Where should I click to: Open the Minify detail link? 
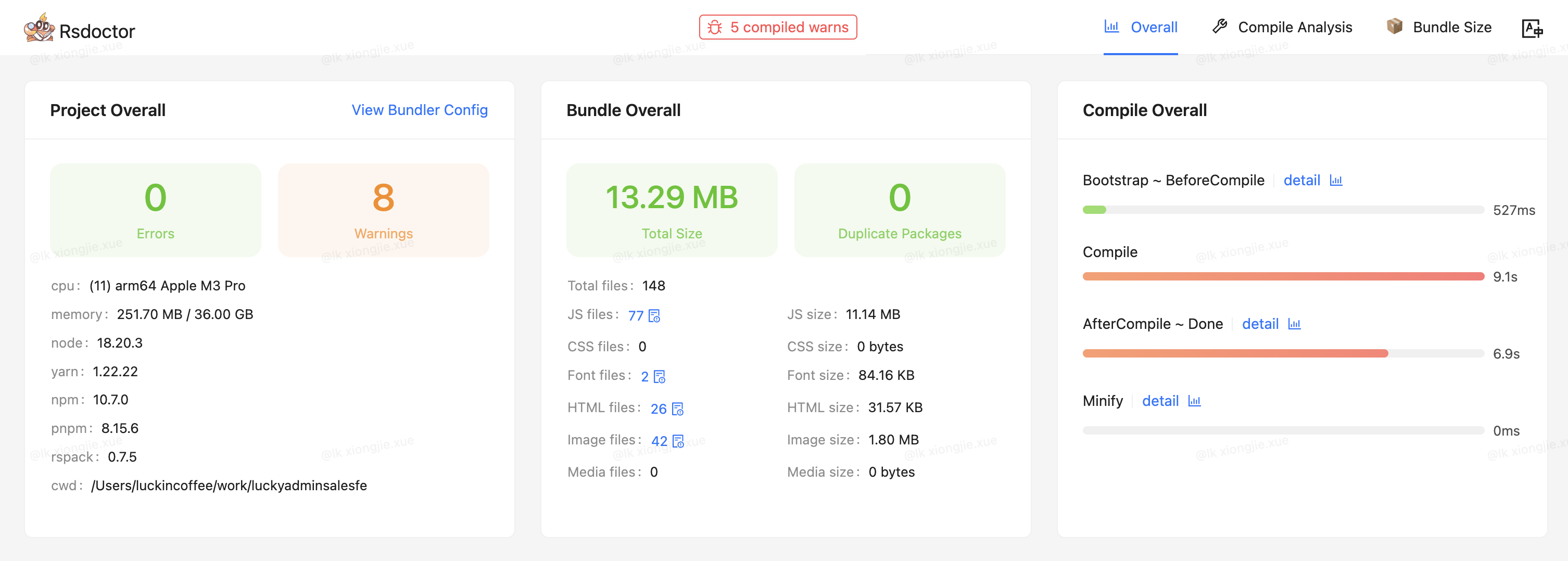(1160, 401)
